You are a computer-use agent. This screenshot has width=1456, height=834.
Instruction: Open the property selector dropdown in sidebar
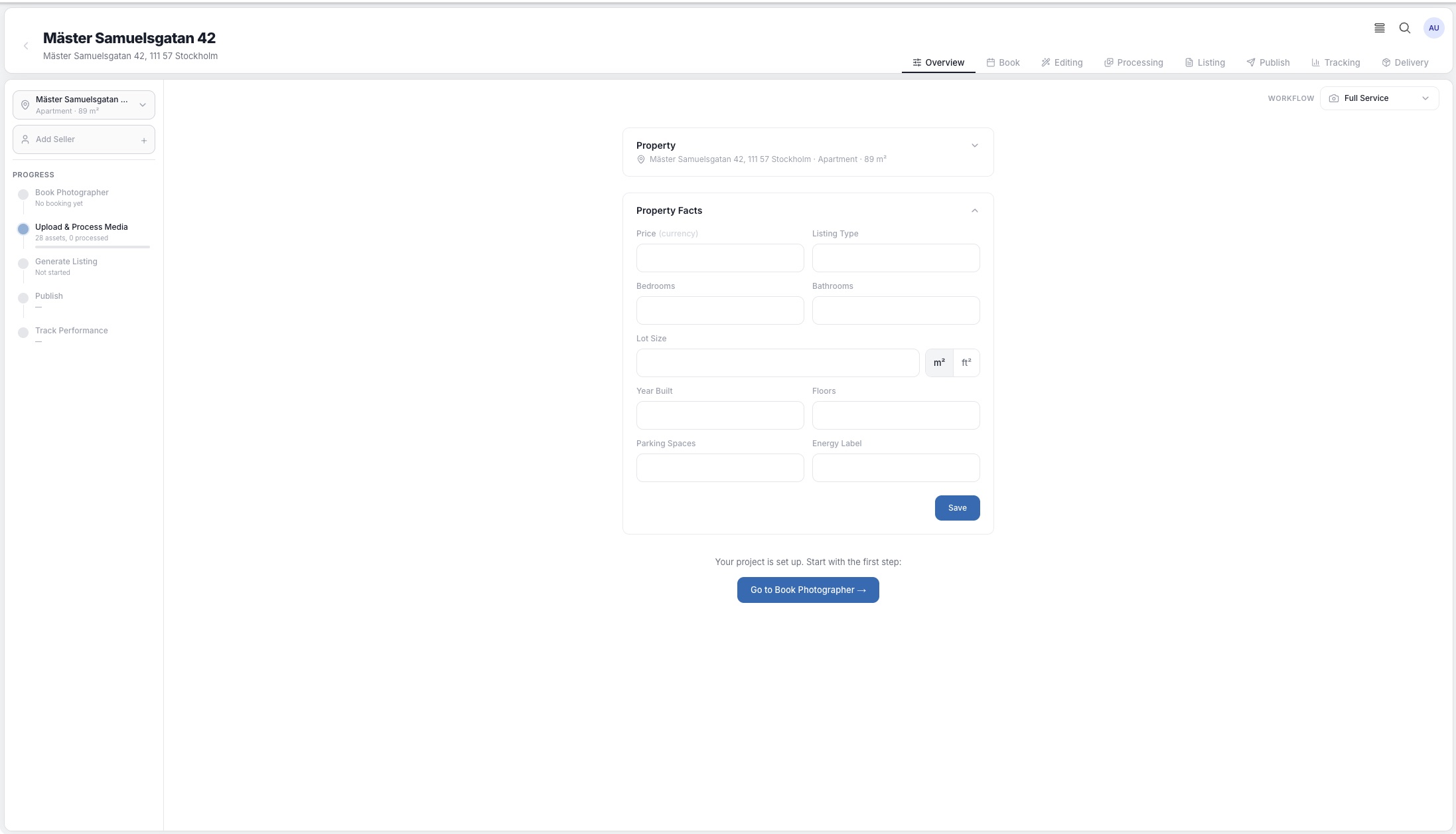84,105
